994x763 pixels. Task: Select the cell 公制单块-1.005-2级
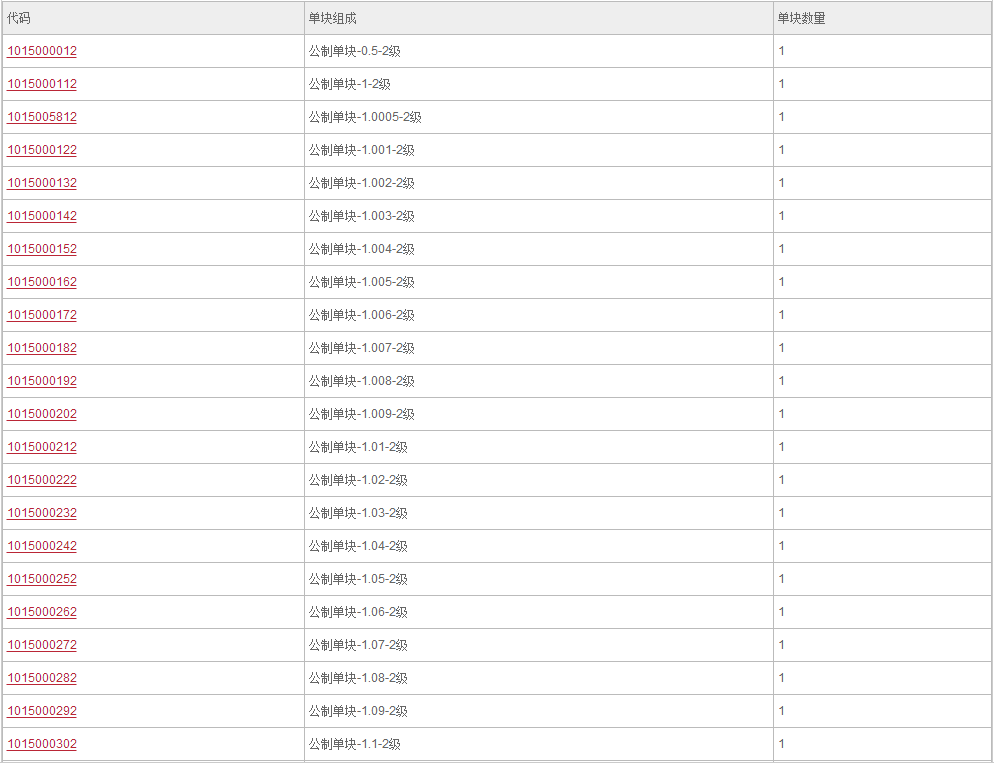click(539, 281)
